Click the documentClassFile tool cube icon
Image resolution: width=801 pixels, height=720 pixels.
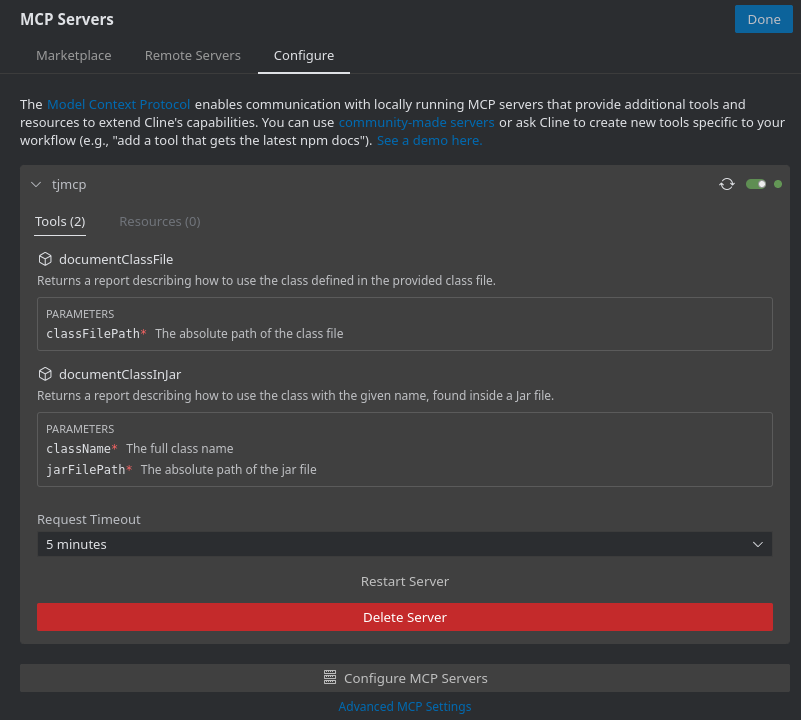(45, 258)
